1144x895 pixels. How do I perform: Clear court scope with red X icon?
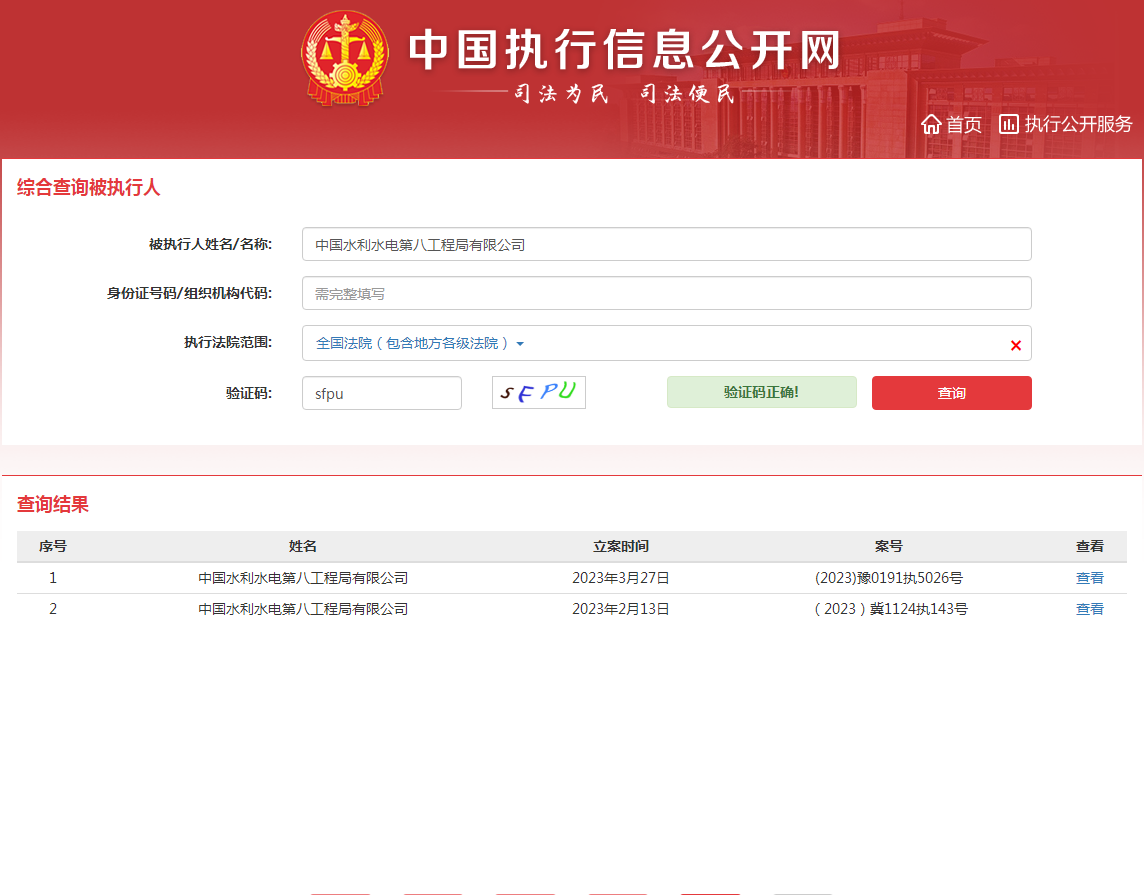point(1016,346)
